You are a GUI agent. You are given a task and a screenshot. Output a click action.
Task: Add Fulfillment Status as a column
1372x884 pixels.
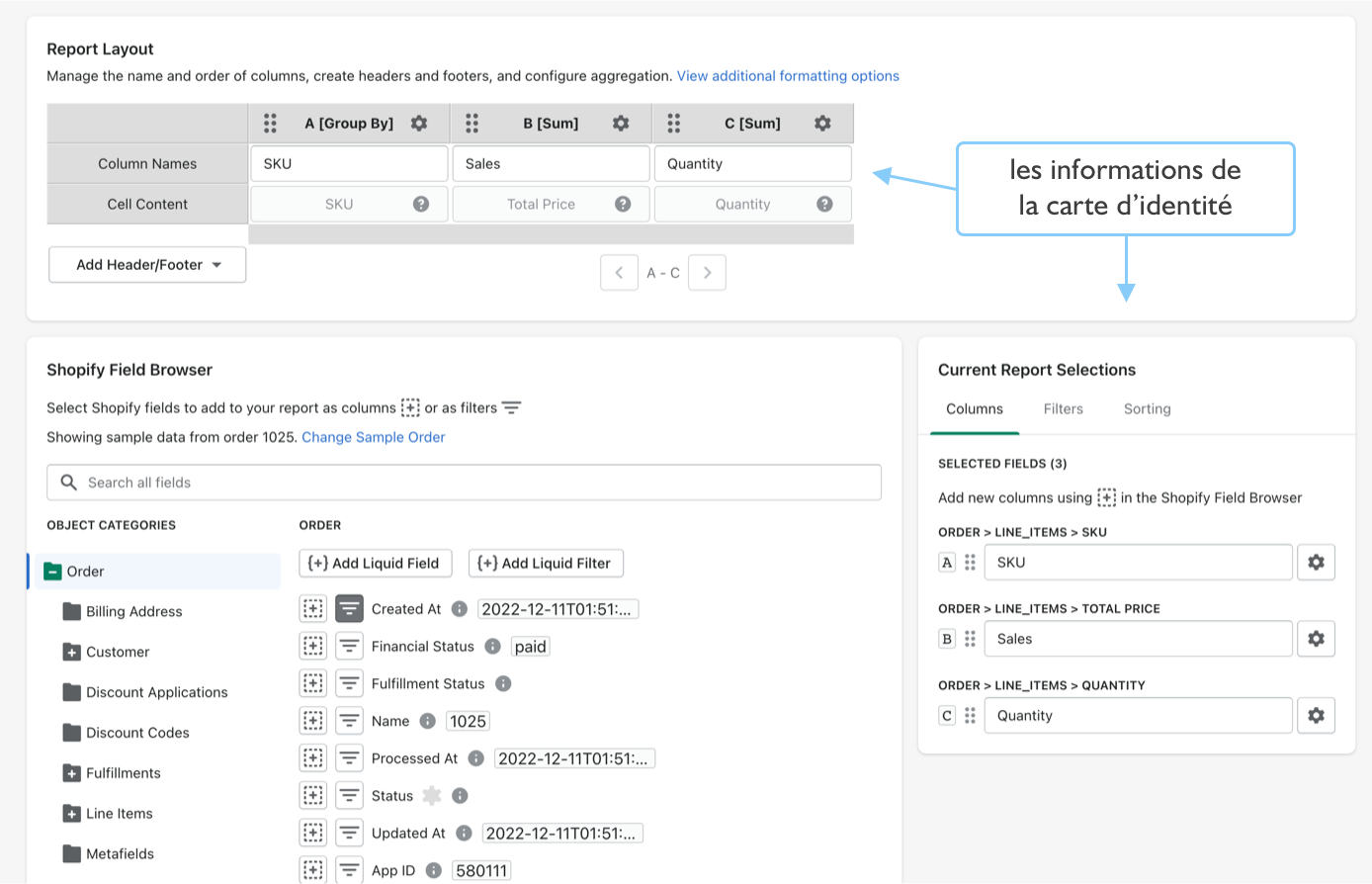[x=313, y=683]
